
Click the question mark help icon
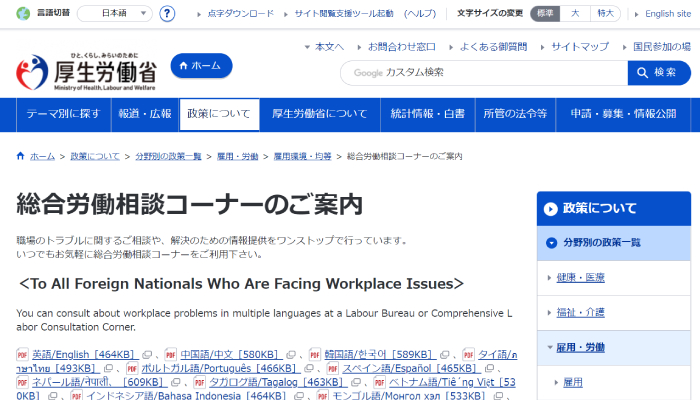point(167,13)
